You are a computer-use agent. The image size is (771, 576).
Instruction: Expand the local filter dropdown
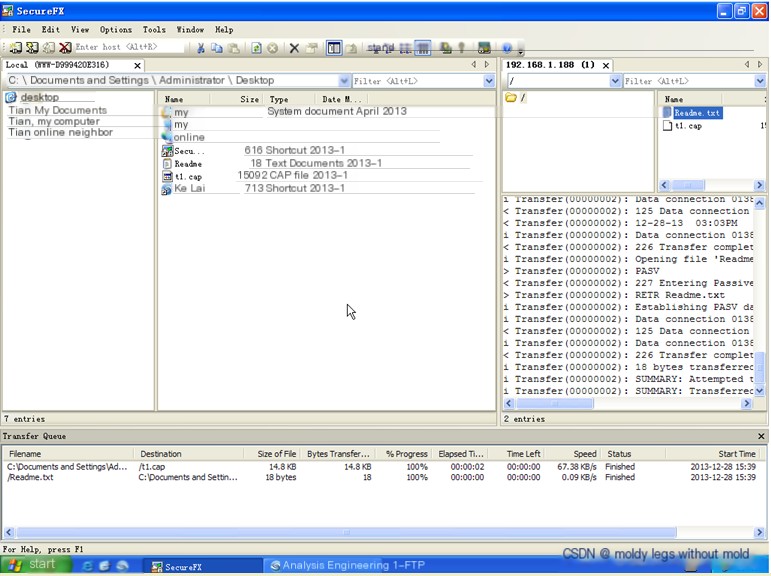coord(489,81)
